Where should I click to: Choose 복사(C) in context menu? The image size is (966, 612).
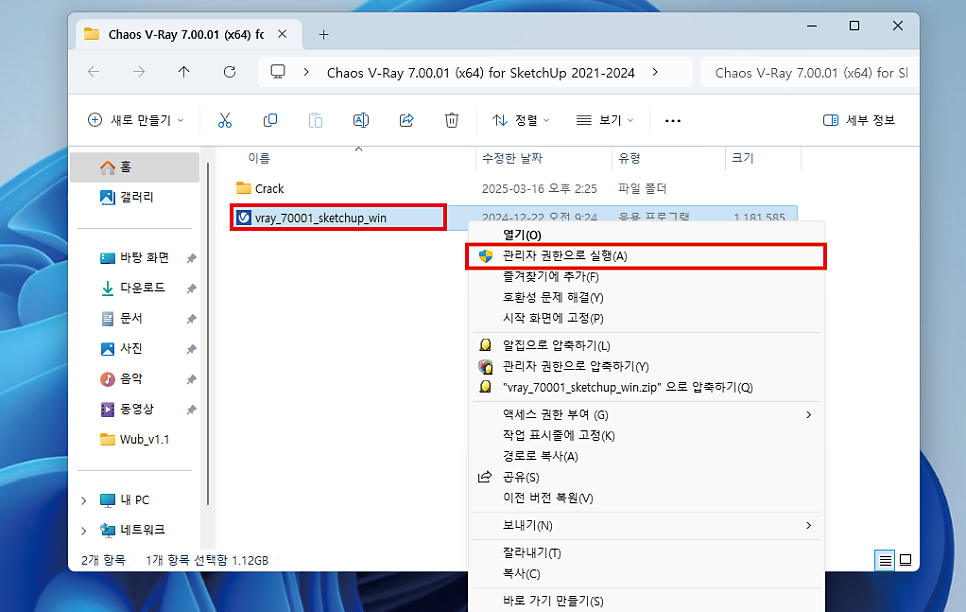[x=646, y=574]
